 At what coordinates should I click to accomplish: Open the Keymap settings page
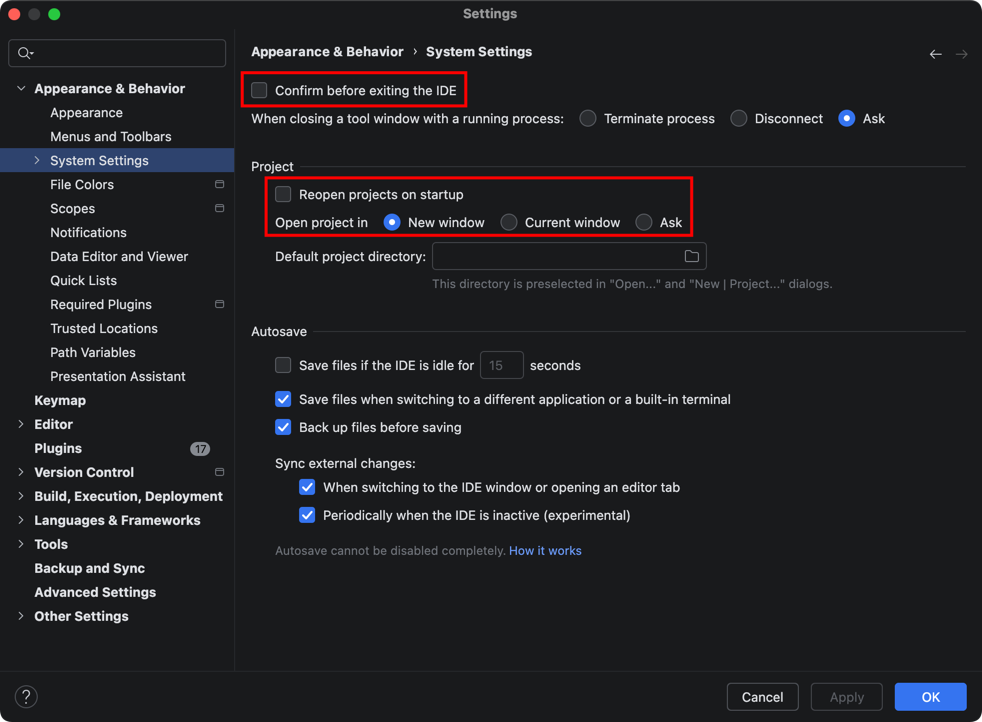click(x=60, y=401)
